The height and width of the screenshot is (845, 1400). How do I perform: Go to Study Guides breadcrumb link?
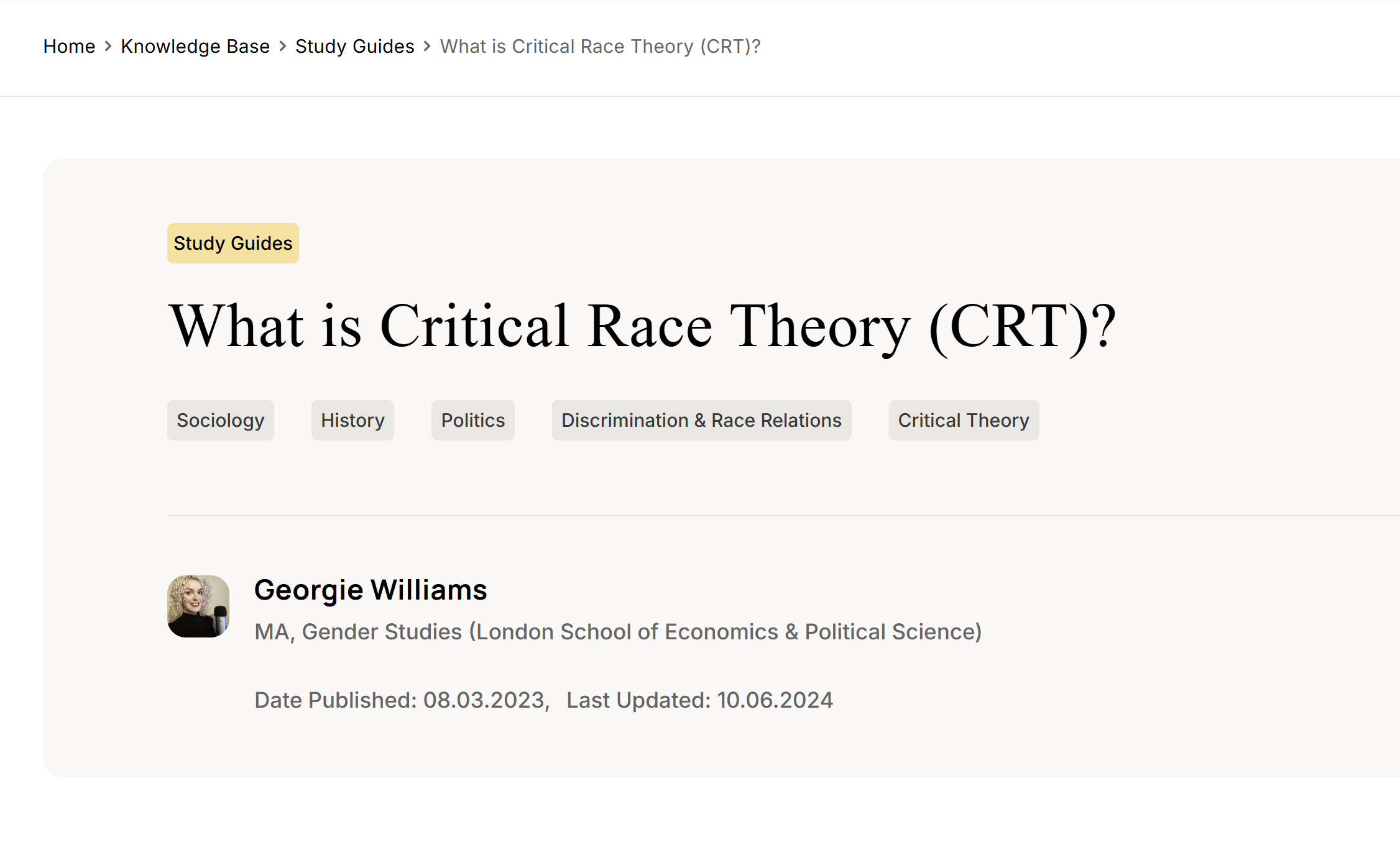pos(354,47)
